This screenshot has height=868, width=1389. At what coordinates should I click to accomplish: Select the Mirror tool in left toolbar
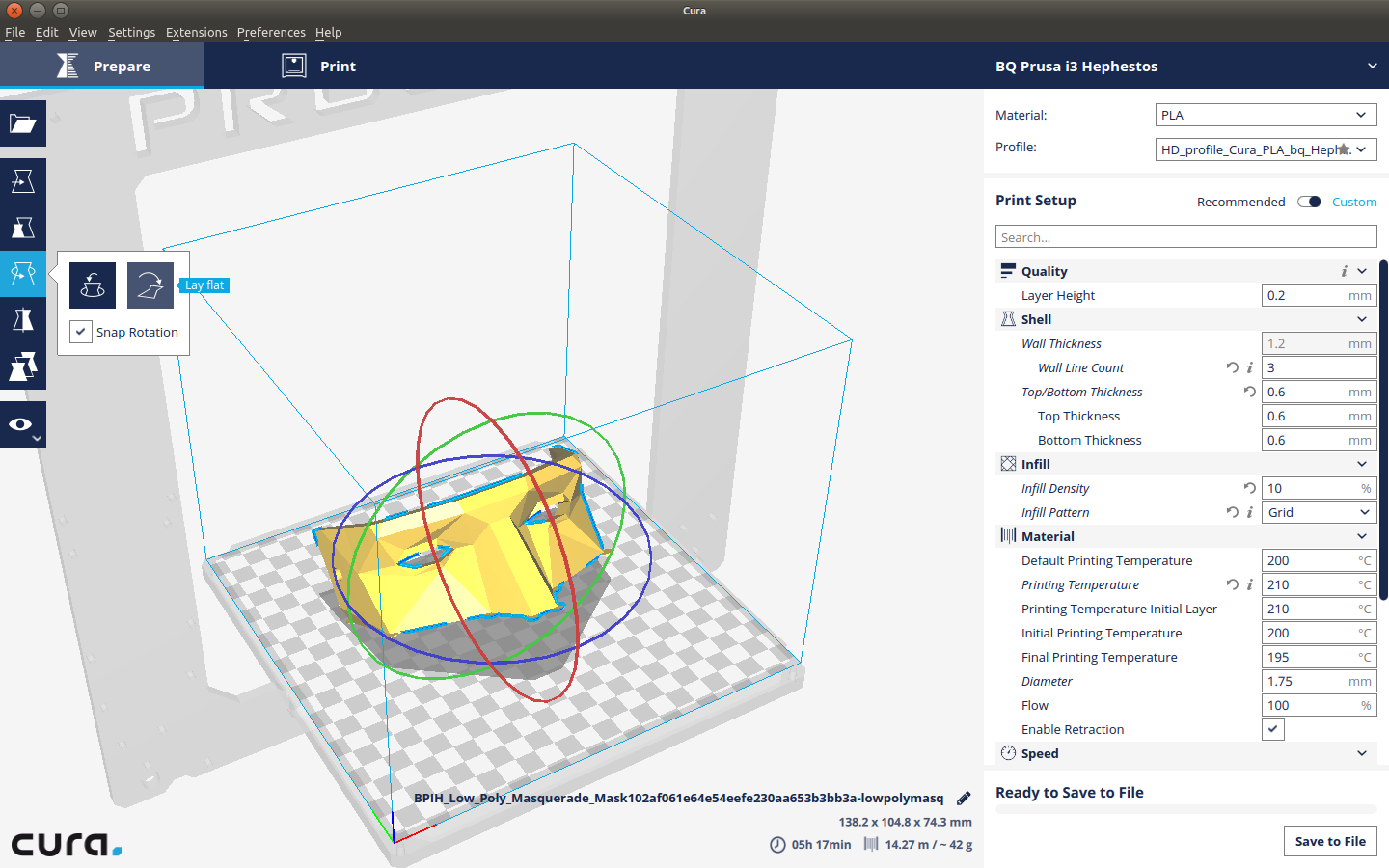coord(23,320)
